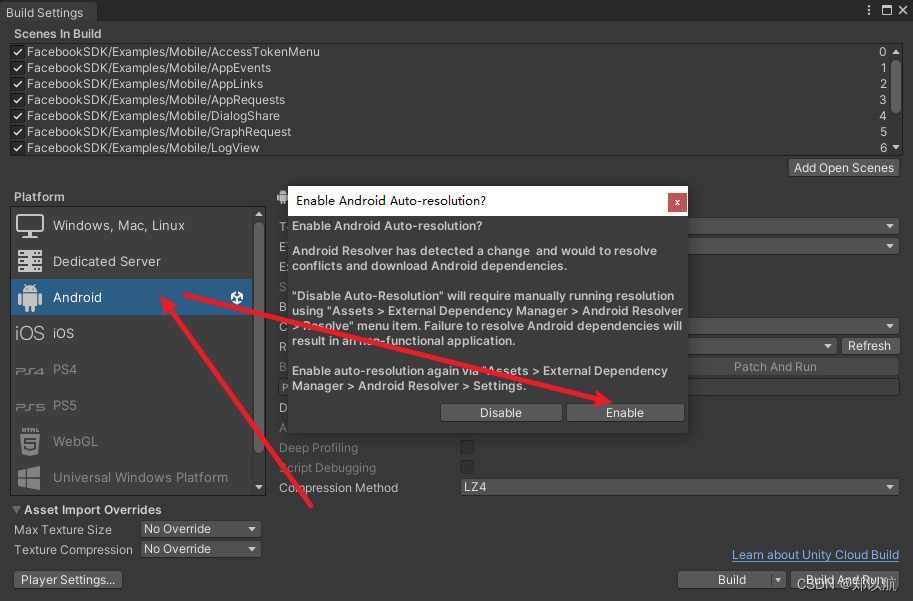Image resolution: width=913 pixels, height=601 pixels.
Task: Uncheck the DialogShare scene checkbox
Action: tap(18, 116)
